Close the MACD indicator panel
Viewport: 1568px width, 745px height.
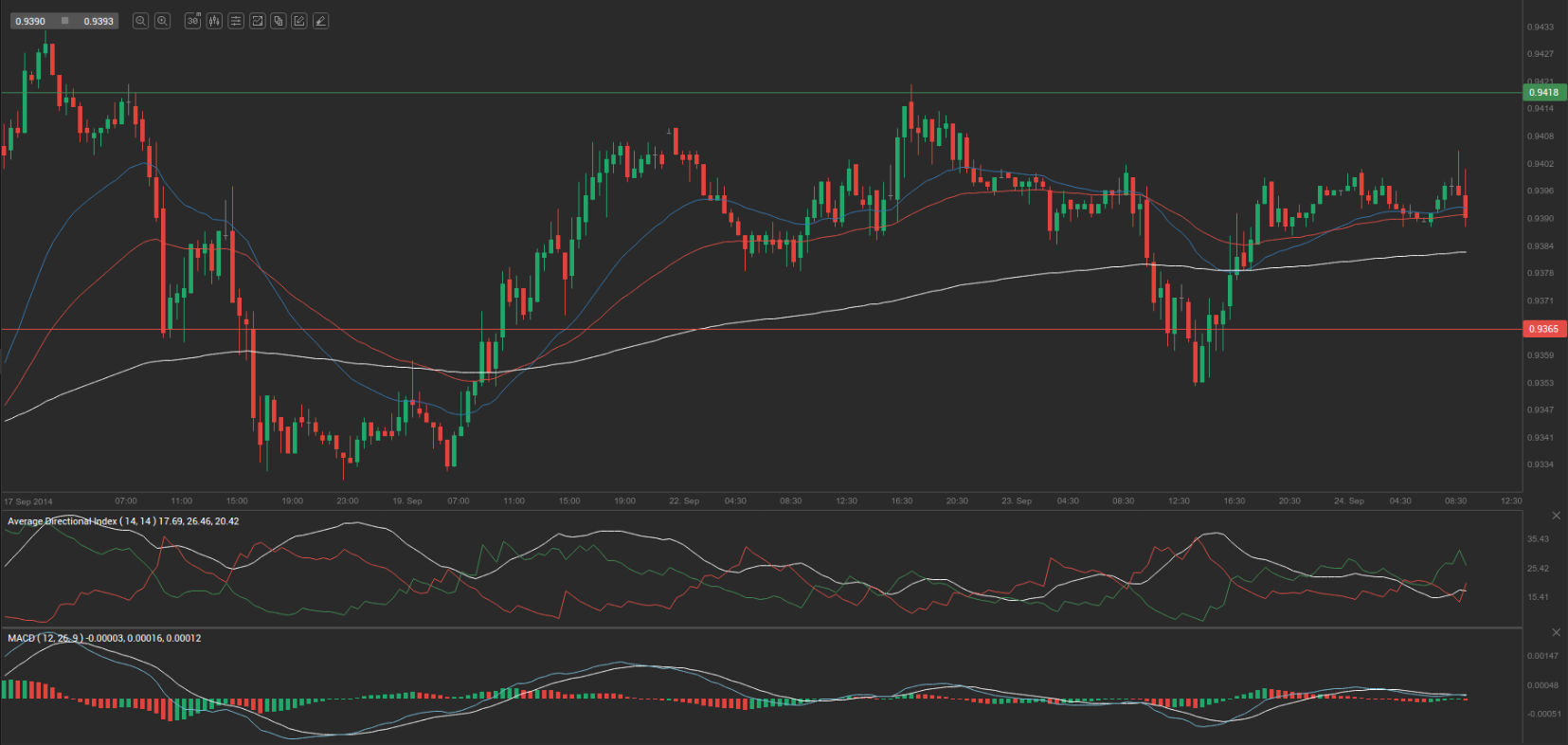click(x=1556, y=632)
